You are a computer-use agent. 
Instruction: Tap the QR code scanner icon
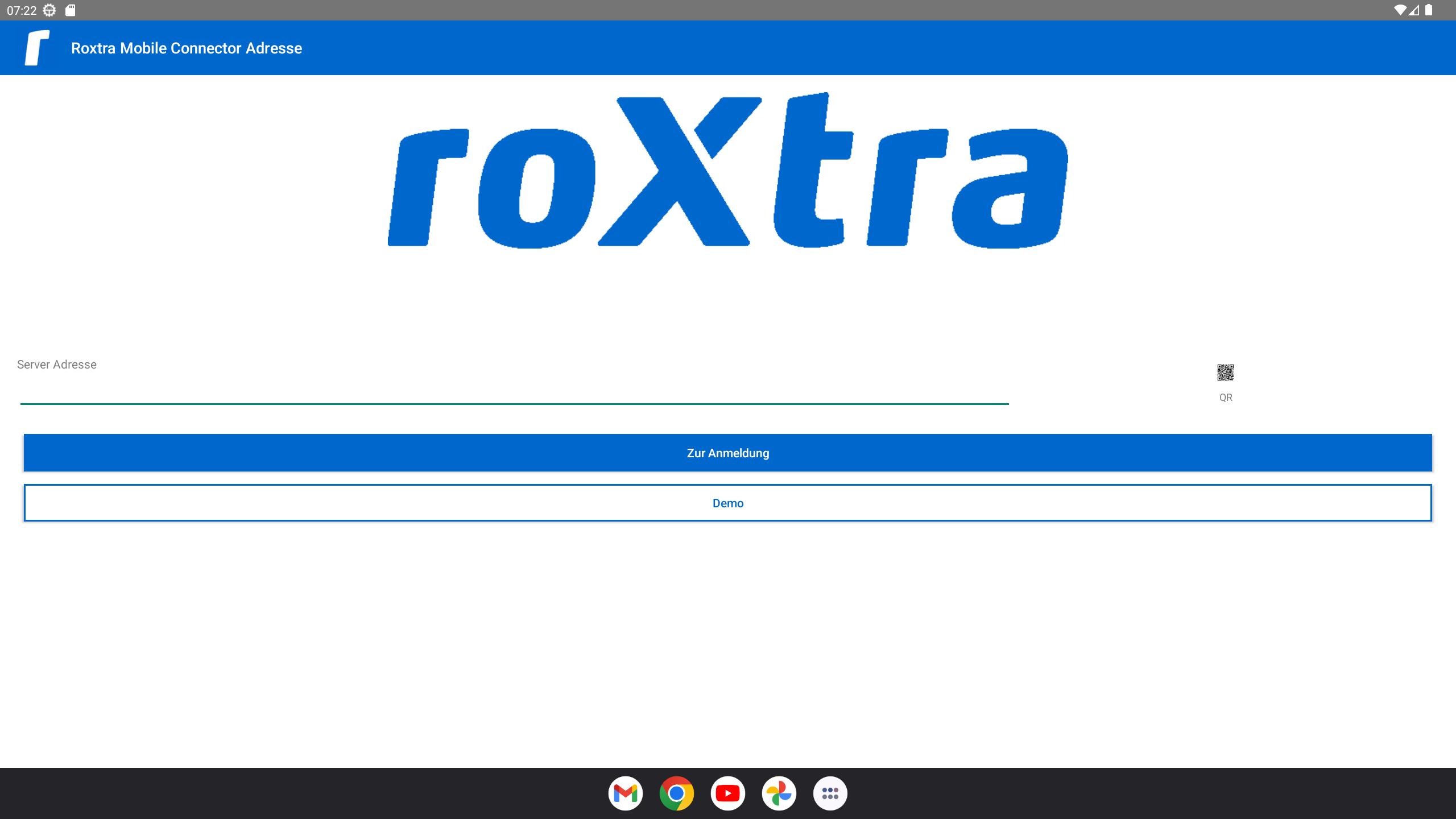click(x=1225, y=373)
